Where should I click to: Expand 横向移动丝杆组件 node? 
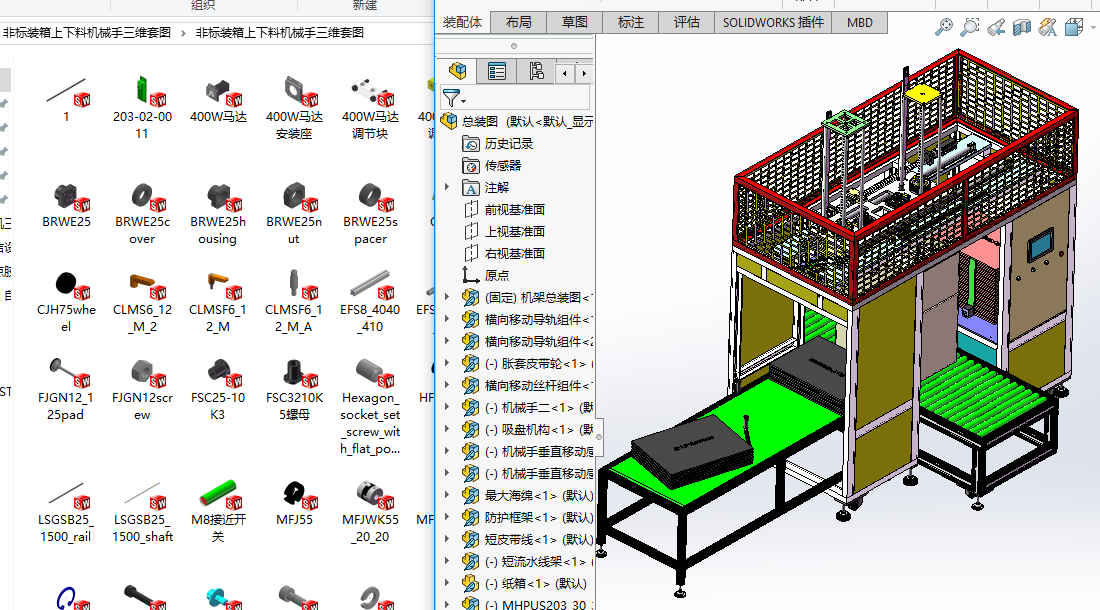447,385
